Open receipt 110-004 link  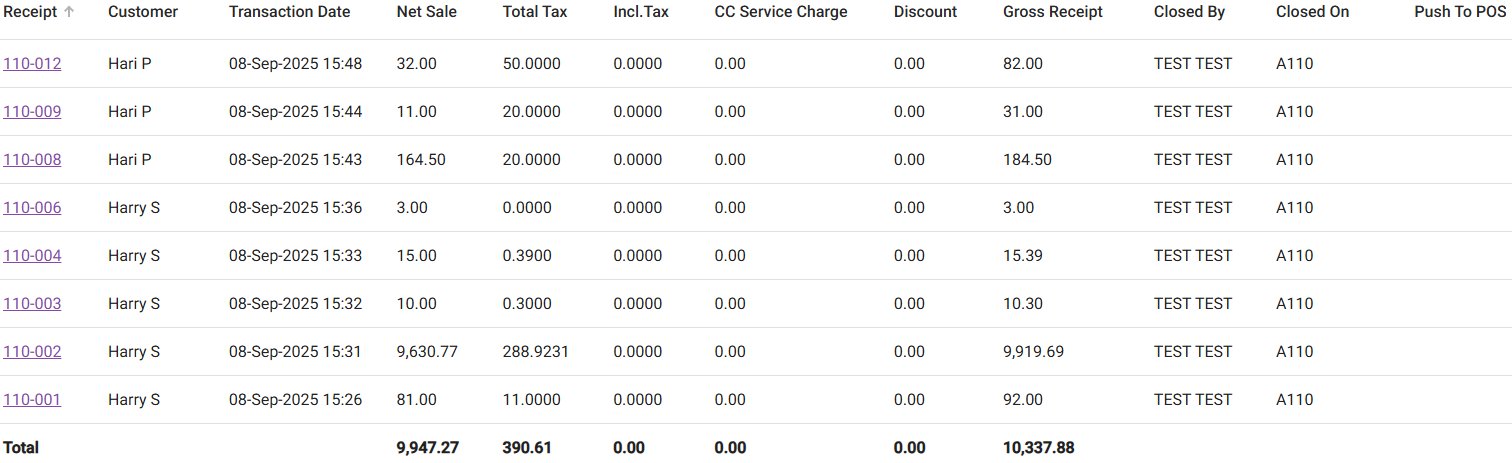click(32, 256)
